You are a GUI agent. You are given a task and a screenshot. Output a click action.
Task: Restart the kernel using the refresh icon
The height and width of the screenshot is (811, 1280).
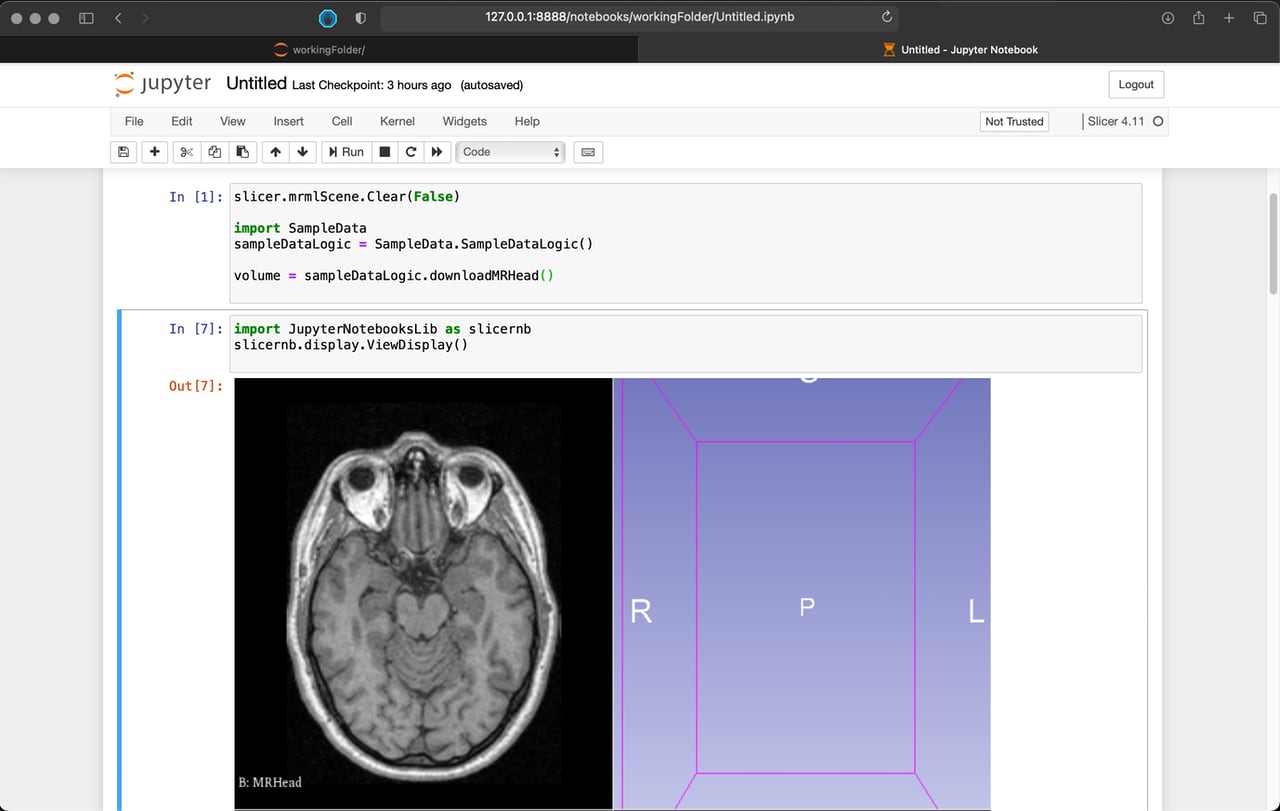coord(411,151)
